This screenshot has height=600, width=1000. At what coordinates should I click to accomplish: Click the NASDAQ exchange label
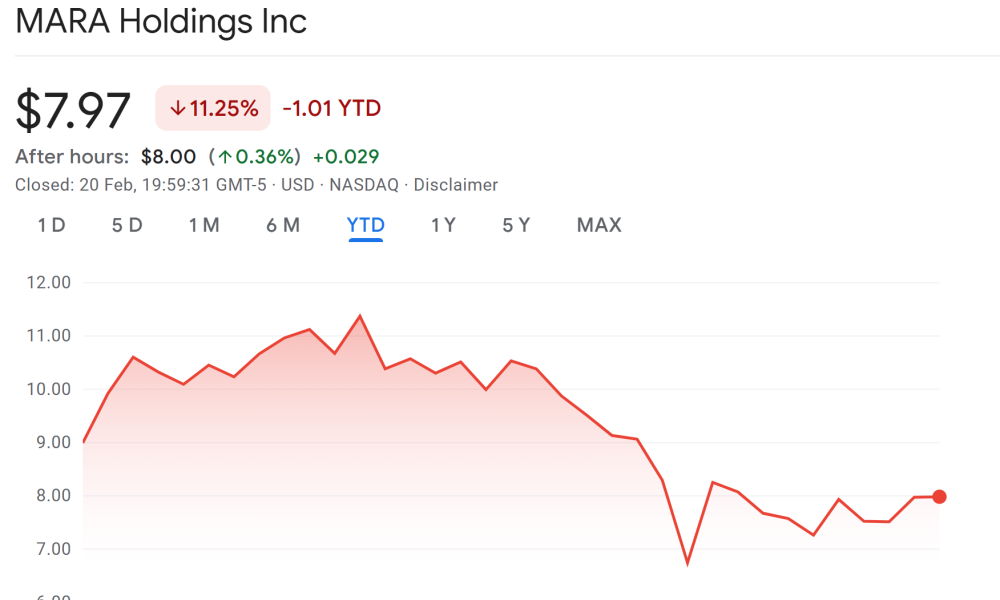tap(366, 185)
